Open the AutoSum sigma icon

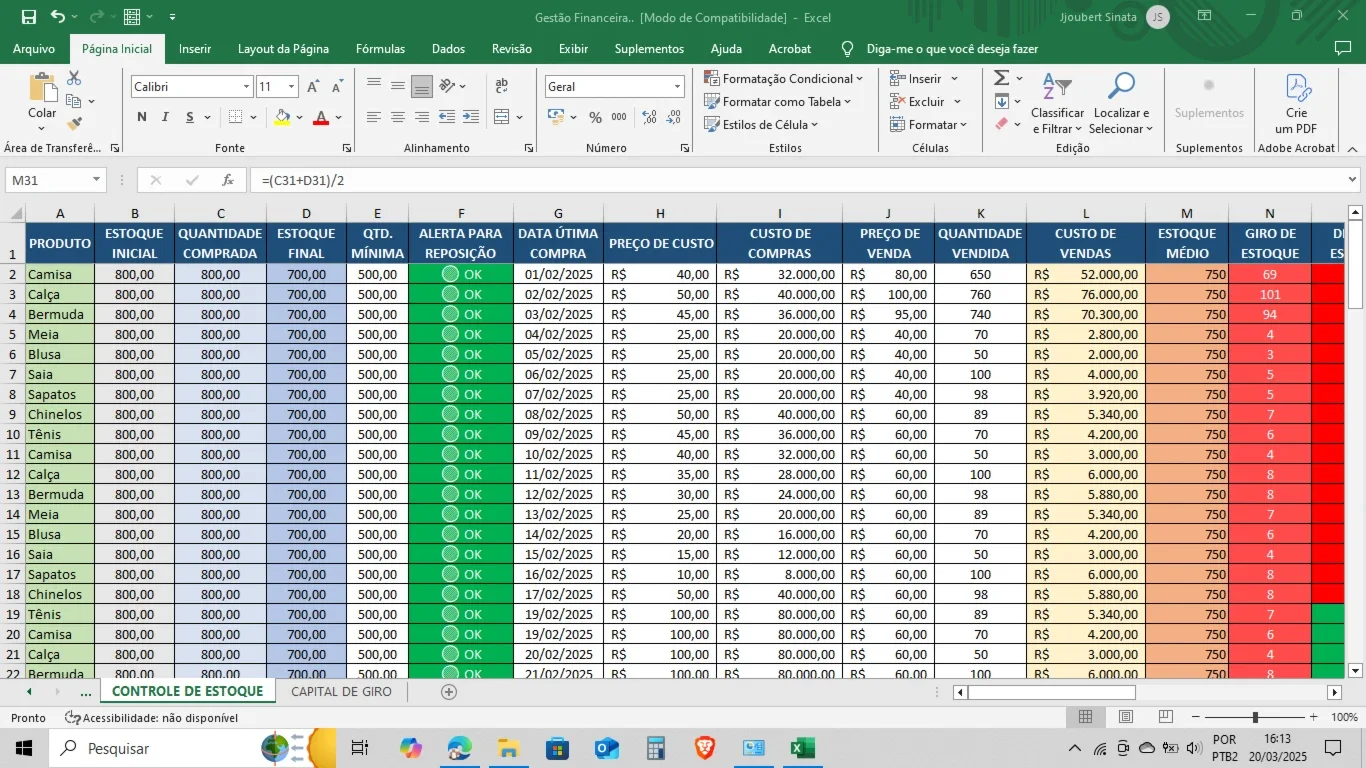point(1001,78)
